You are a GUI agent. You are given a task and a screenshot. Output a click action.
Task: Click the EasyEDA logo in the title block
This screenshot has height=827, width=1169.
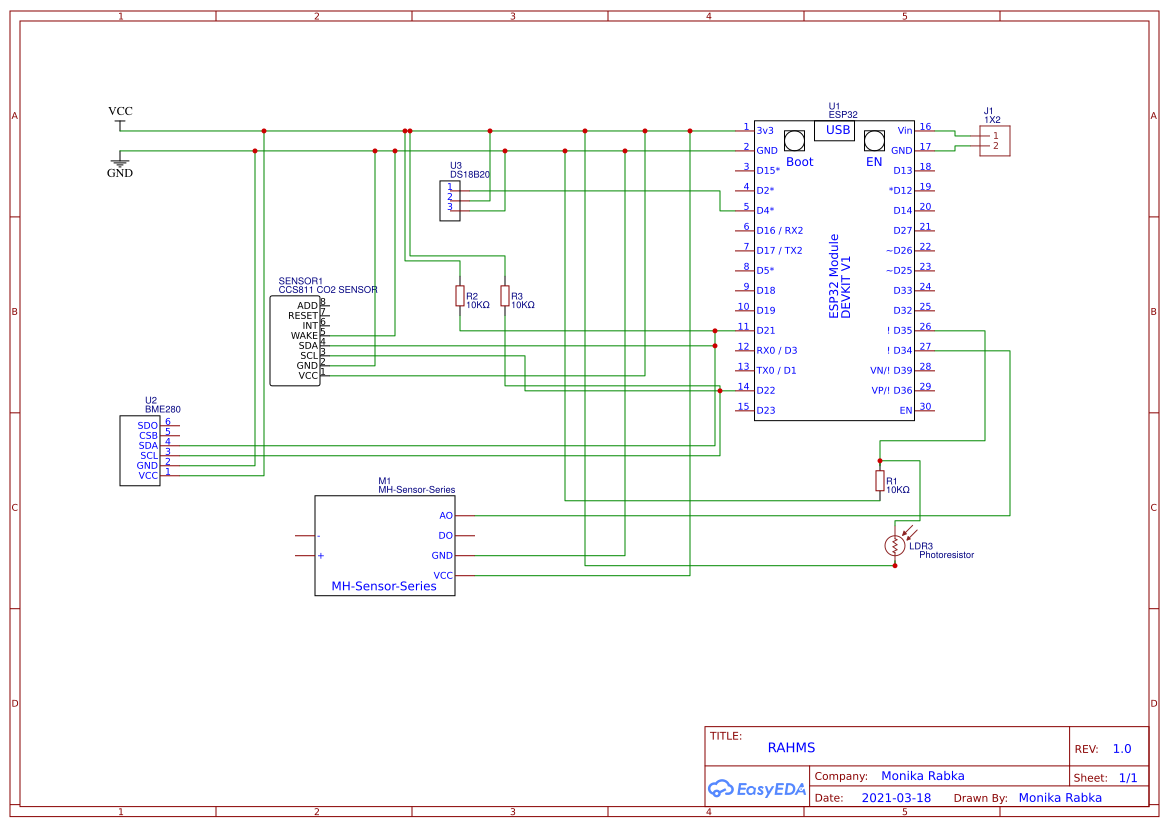(758, 789)
